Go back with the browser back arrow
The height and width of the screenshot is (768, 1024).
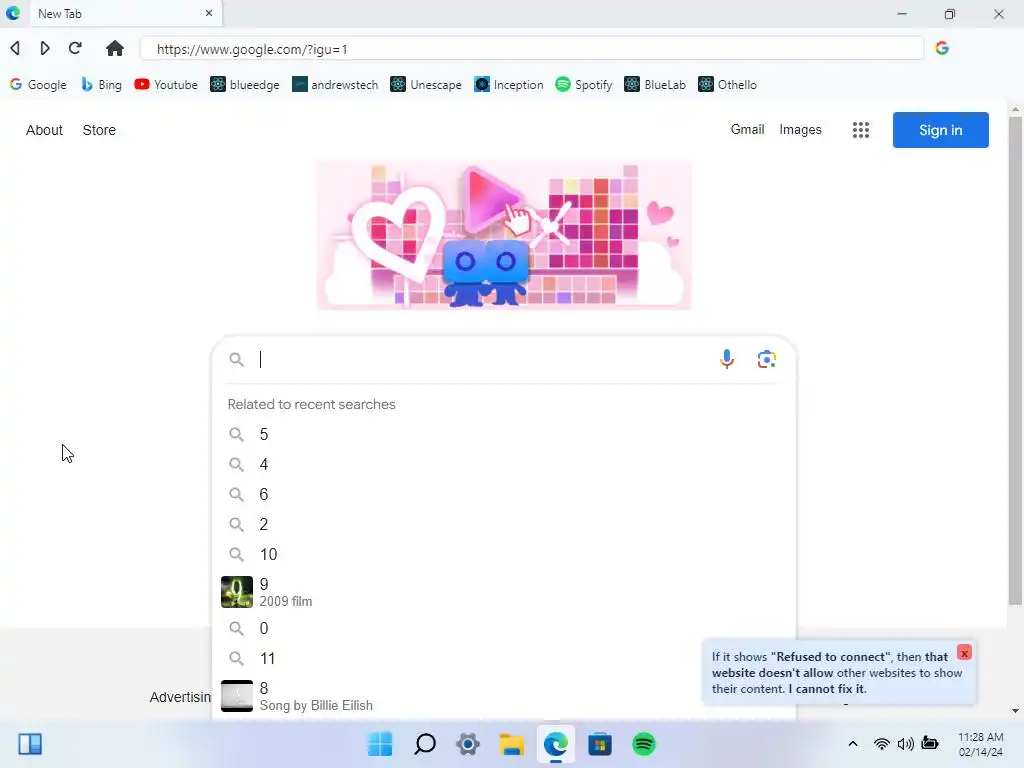[16, 48]
